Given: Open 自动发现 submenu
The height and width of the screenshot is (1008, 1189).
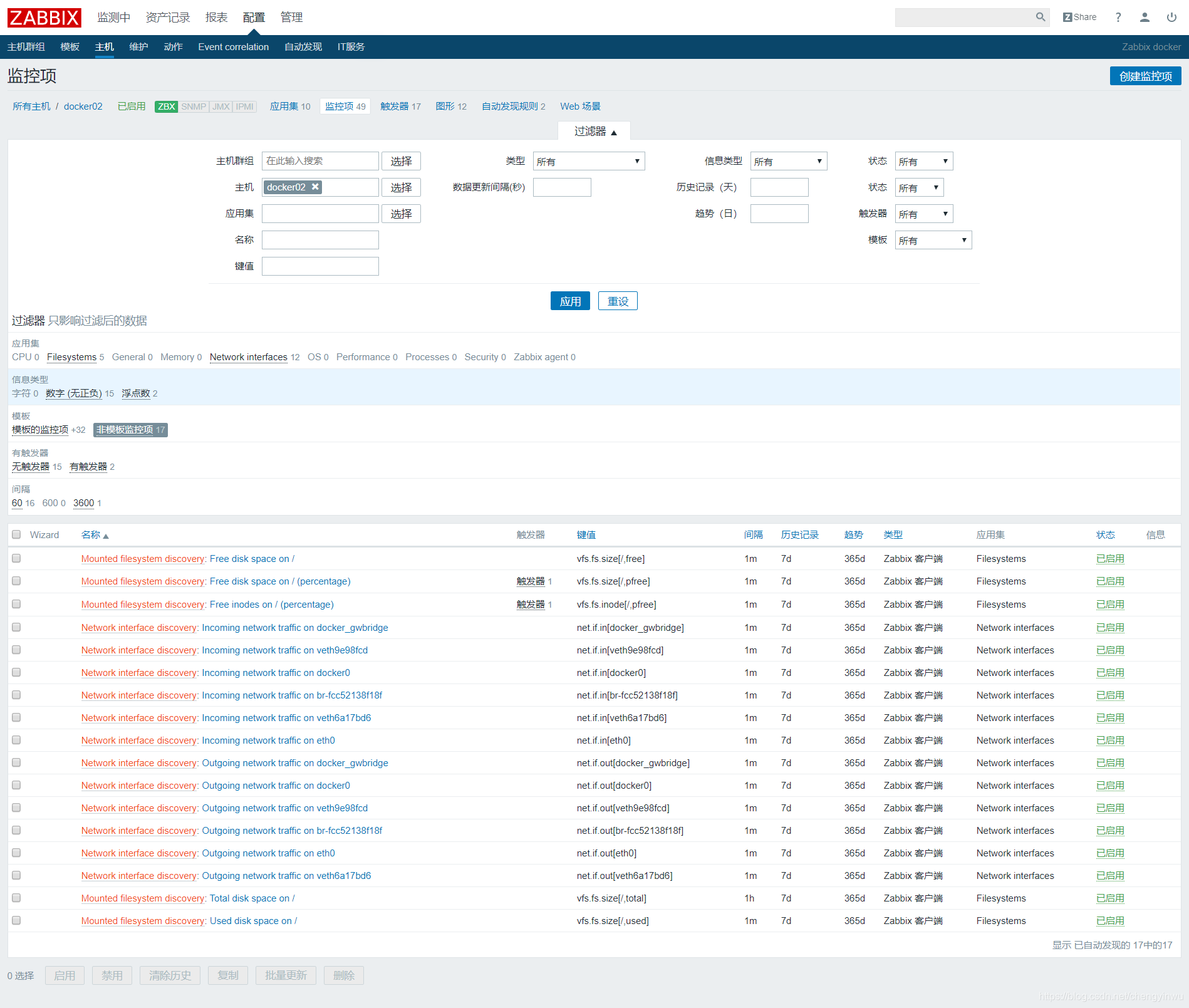Looking at the screenshot, I should tap(303, 47).
